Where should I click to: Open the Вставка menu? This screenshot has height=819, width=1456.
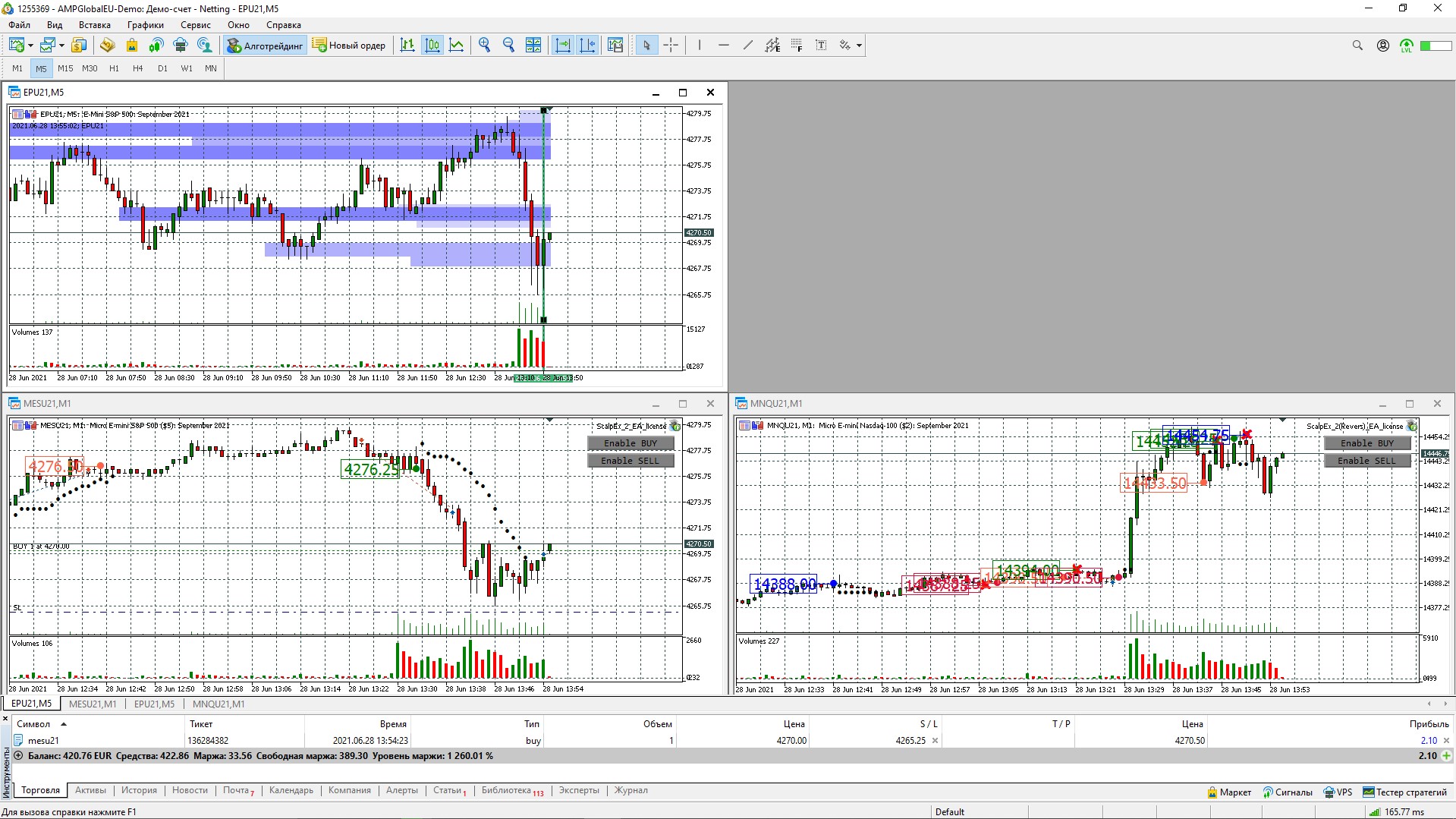pyautogui.click(x=95, y=25)
